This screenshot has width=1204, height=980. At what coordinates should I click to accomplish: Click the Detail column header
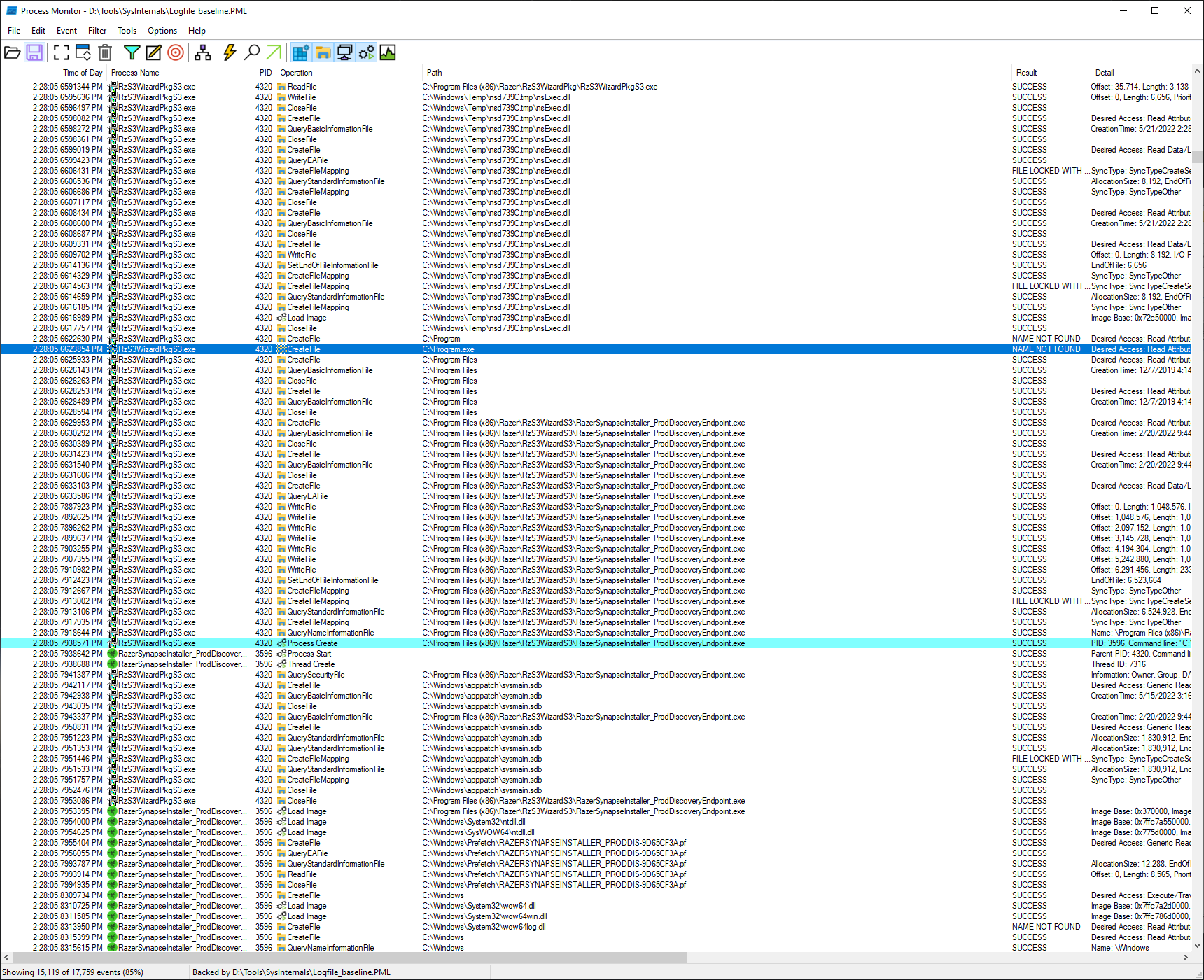pos(1140,73)
